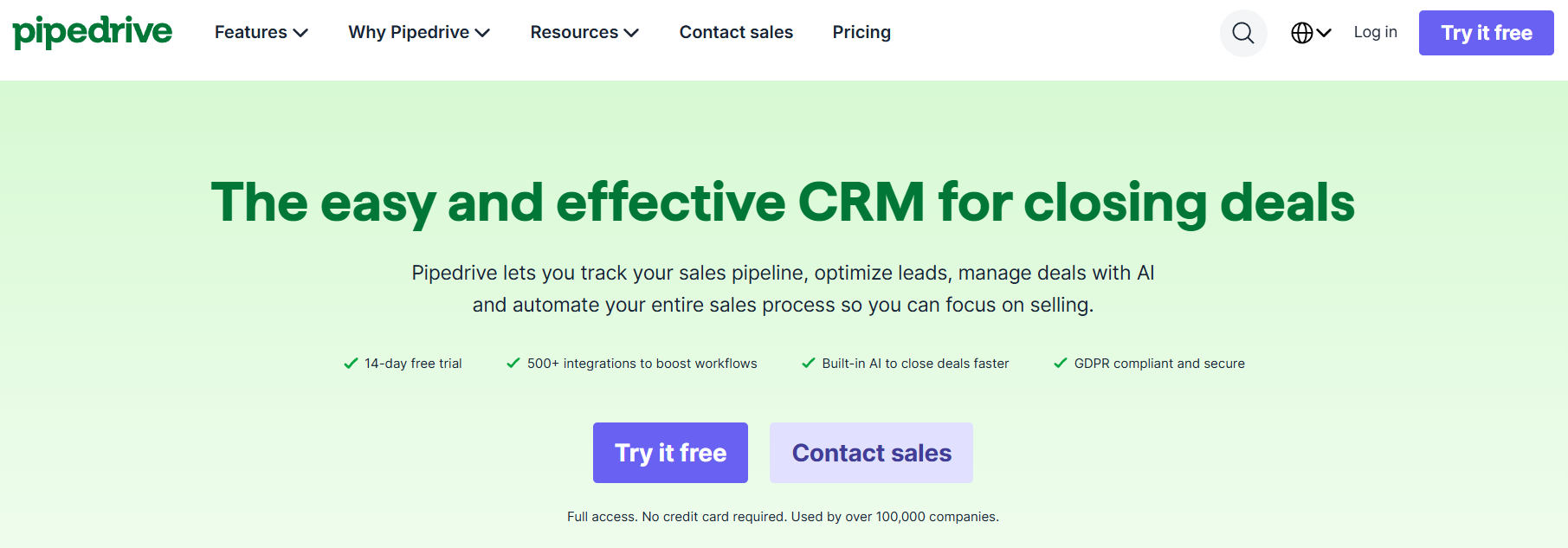
Task: Click checkmark beside 14-day free trial
Action: (x=351, y=364)
